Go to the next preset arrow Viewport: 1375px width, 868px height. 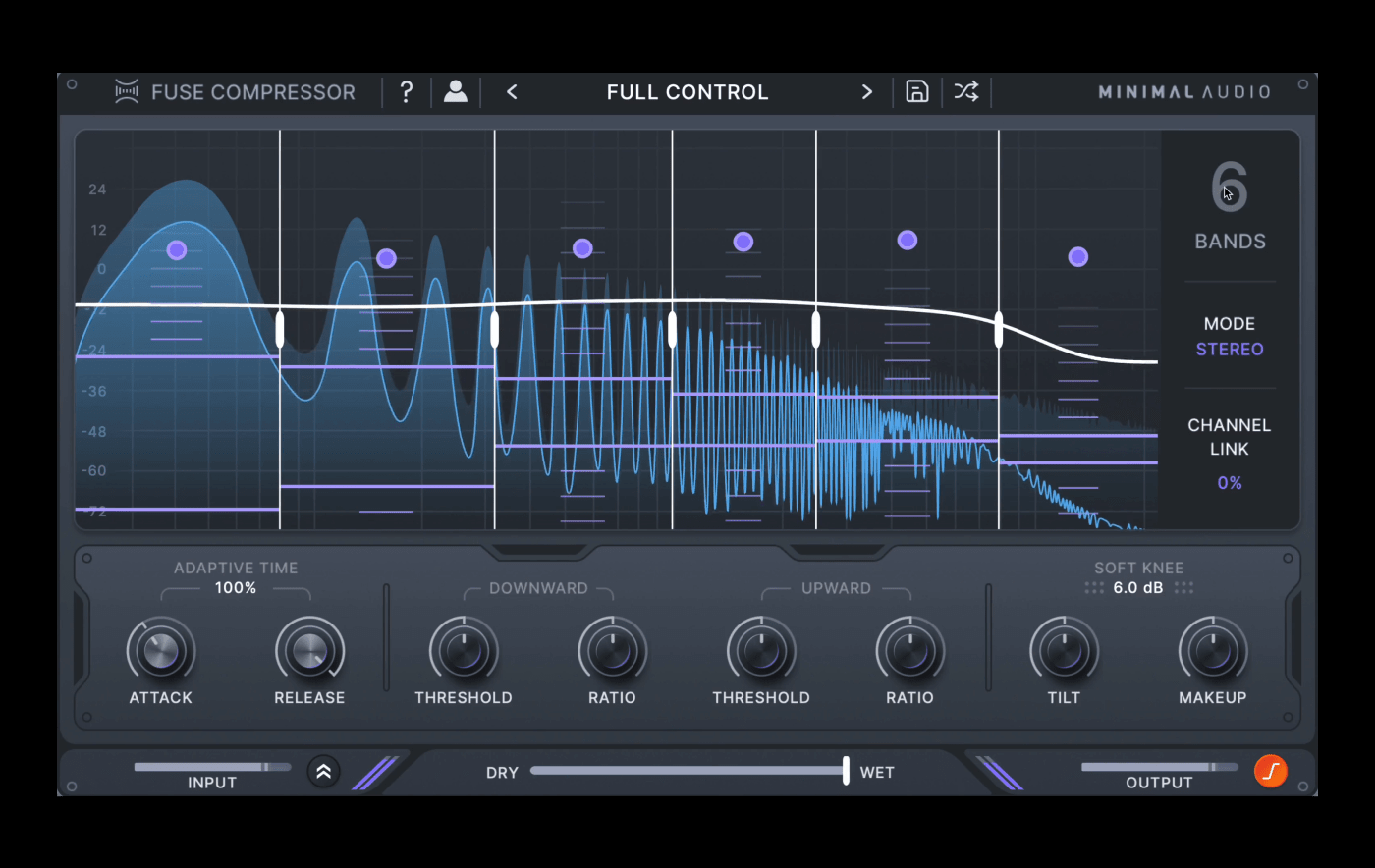point(866,92)
